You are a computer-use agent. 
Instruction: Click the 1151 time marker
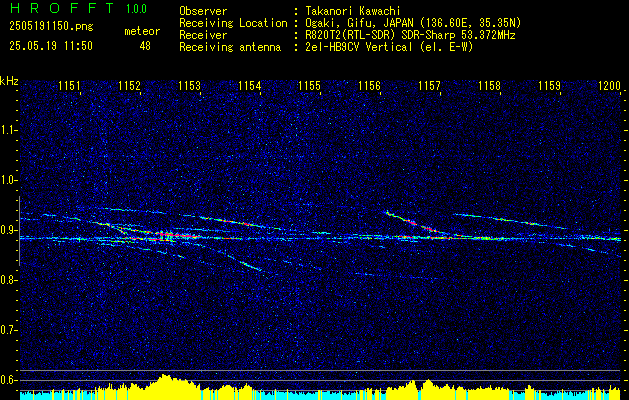tap(69, 85)
